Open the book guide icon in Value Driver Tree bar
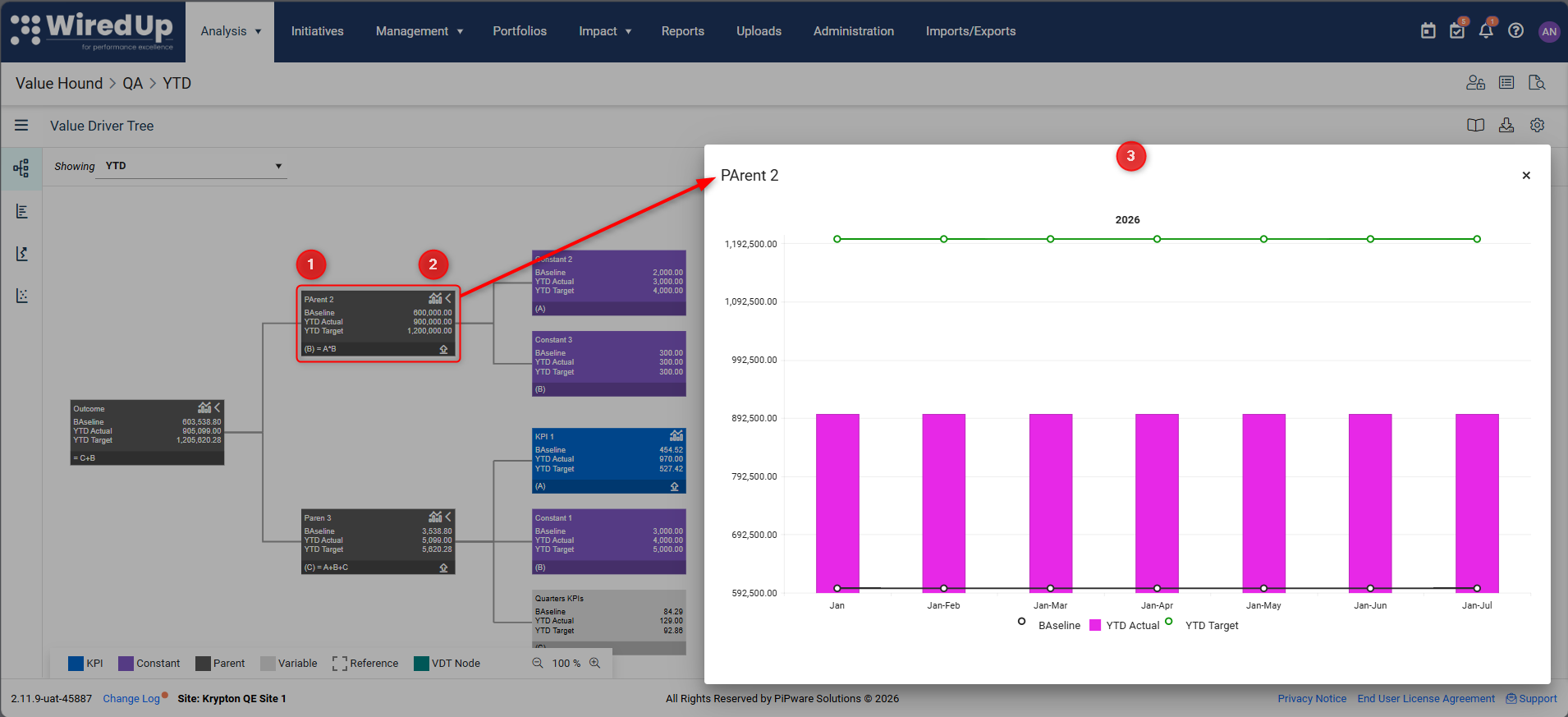 point(1475,126)
